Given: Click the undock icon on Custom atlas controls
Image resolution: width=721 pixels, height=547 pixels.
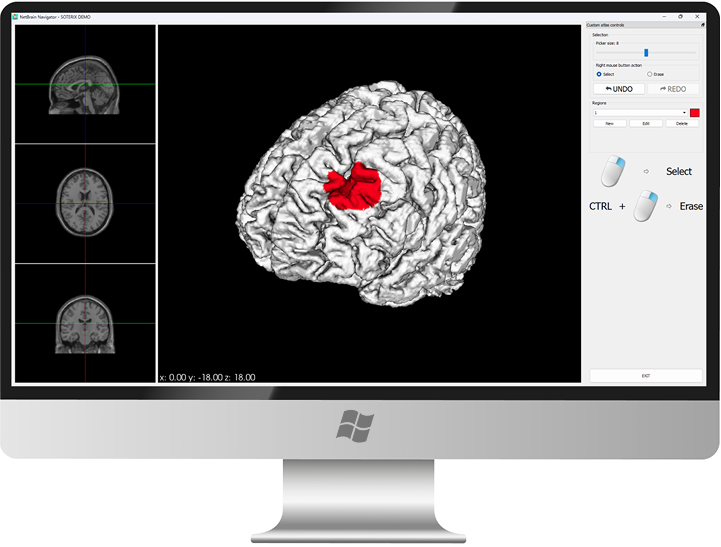Looking at the screenshot, I should coord(702,25).
